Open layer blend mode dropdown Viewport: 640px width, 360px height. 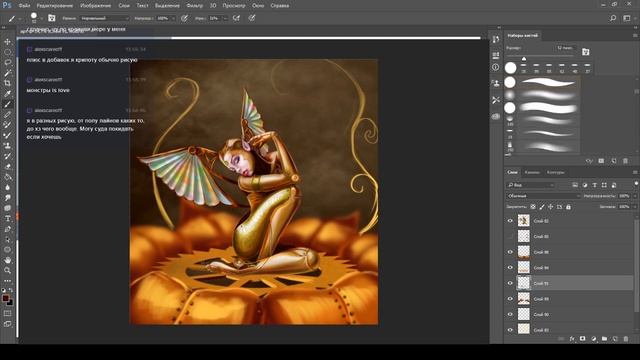[x=543, y=196]
